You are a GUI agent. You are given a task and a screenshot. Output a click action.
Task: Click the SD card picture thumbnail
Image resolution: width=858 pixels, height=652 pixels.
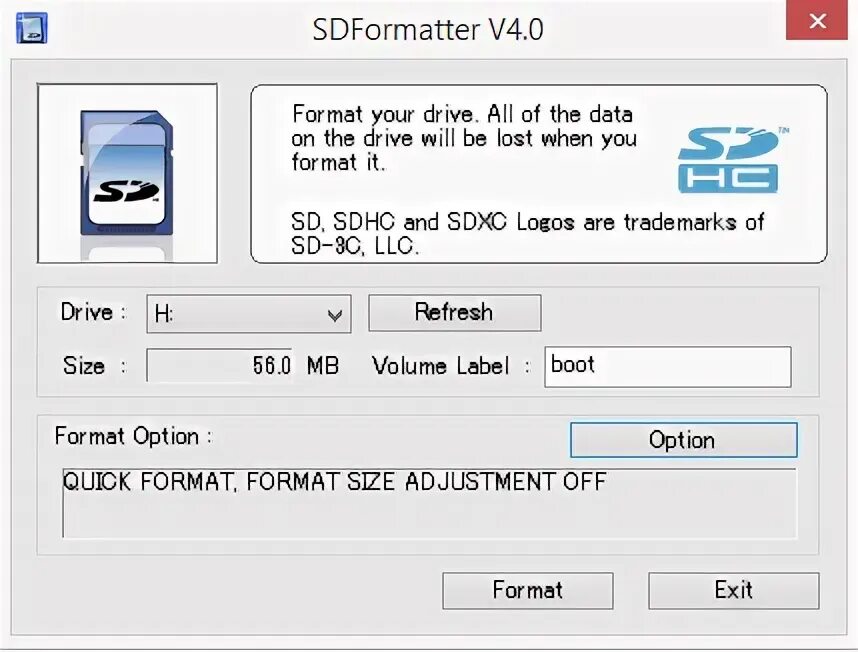tap(127, 173)
